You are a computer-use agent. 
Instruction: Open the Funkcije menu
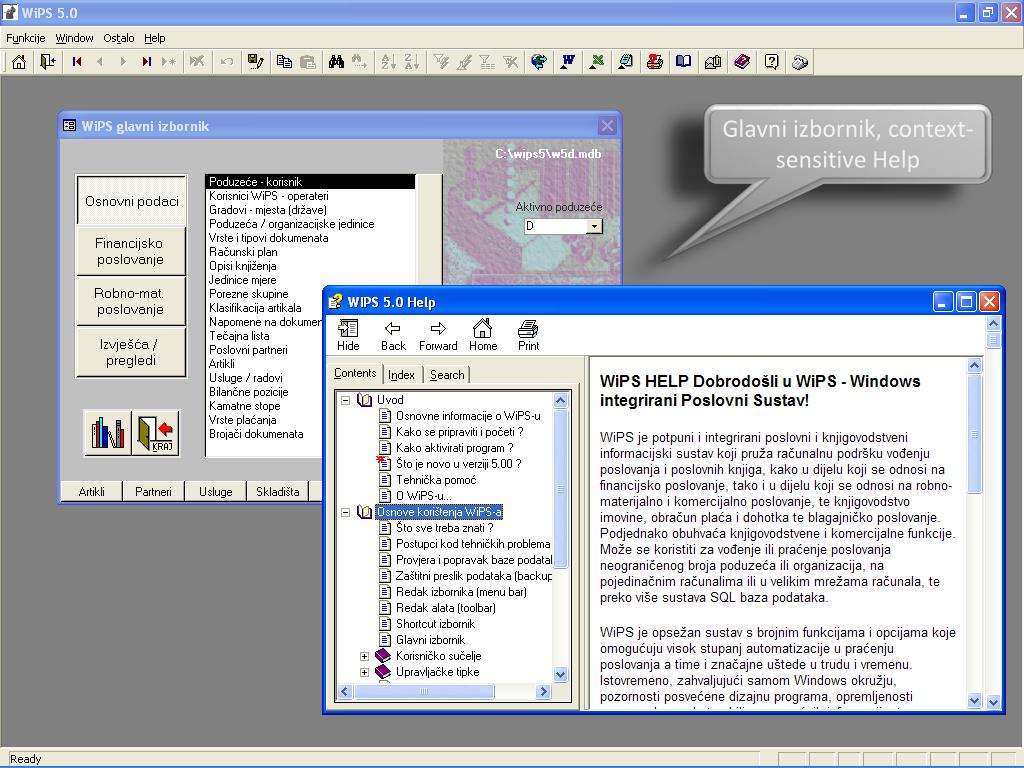pyautogui.click(x=25, y=38)
